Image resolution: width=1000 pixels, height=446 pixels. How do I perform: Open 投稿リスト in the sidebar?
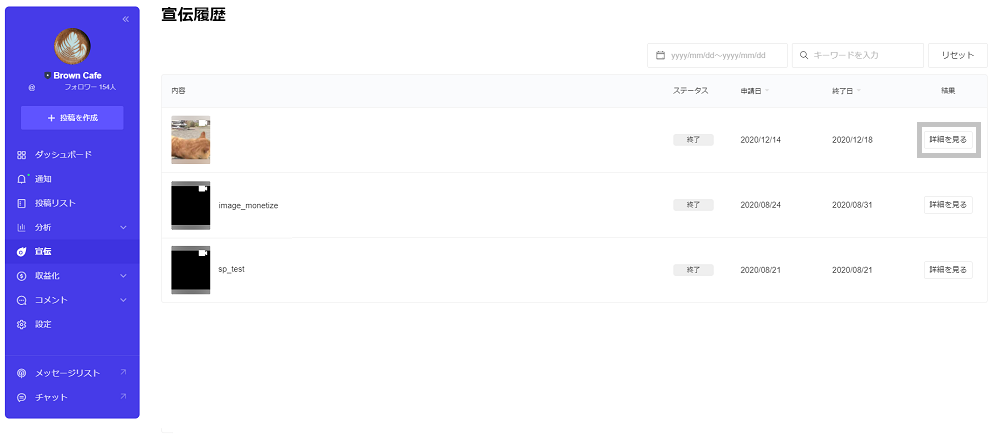(x=55, y=203)
